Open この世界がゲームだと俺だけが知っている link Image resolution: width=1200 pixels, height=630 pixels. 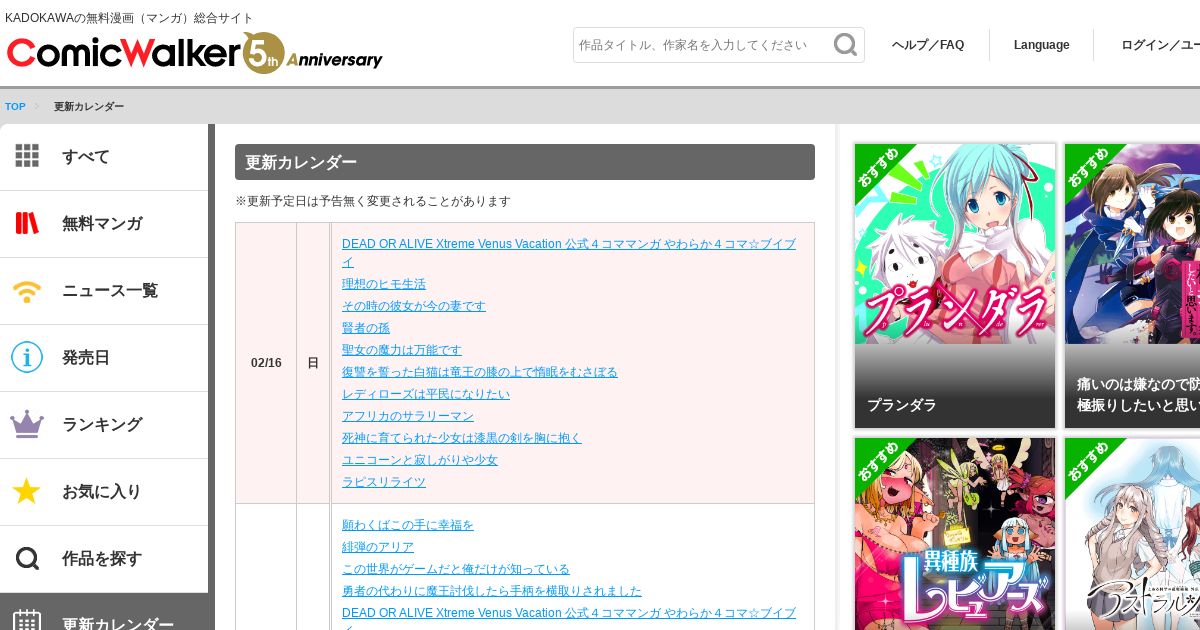(456, 569)
